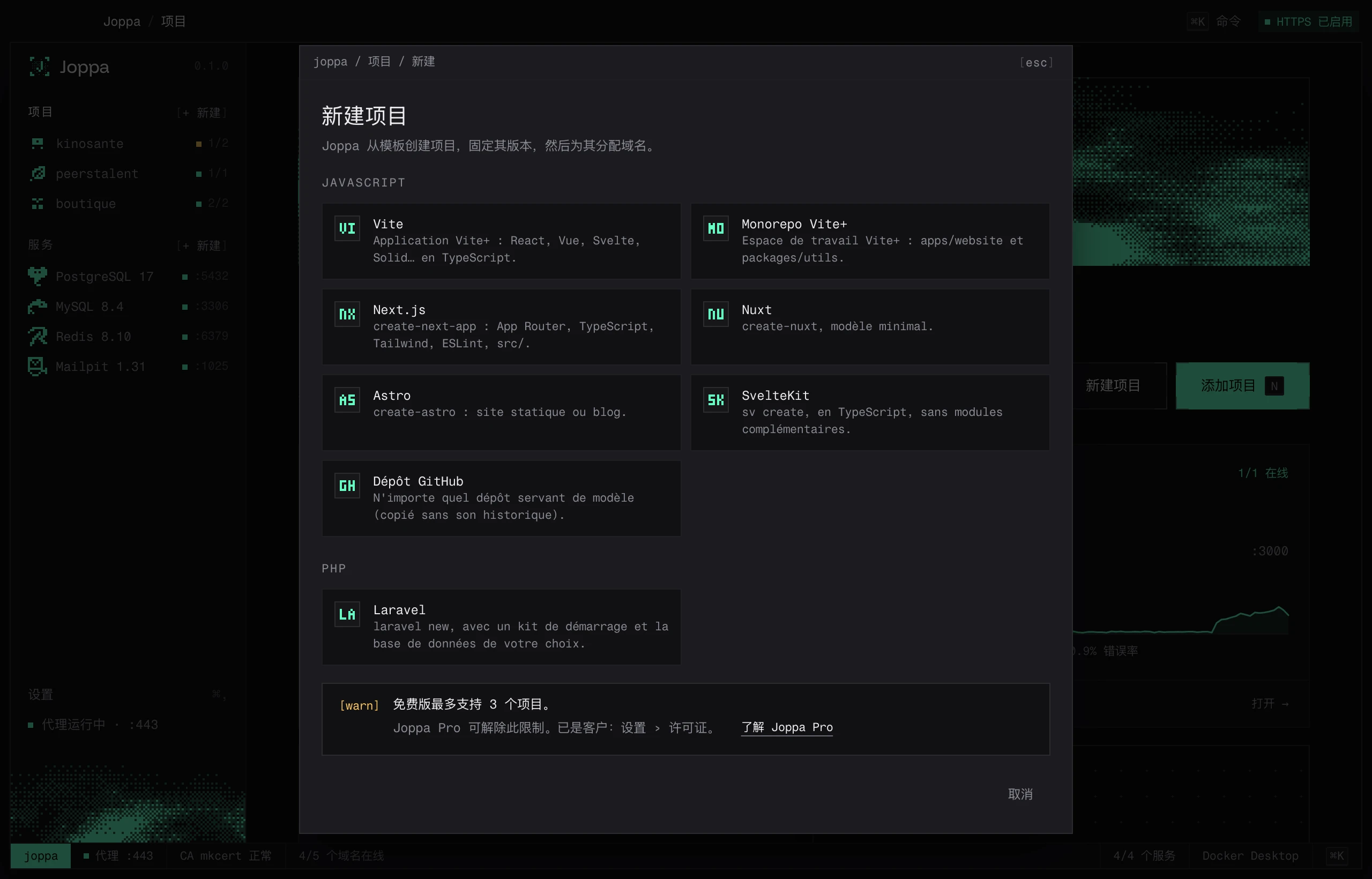Image resolution: width=1372 pixels, height=879 pixels.
Task: Open the boutique project name in sidebar
Action: 86,204
